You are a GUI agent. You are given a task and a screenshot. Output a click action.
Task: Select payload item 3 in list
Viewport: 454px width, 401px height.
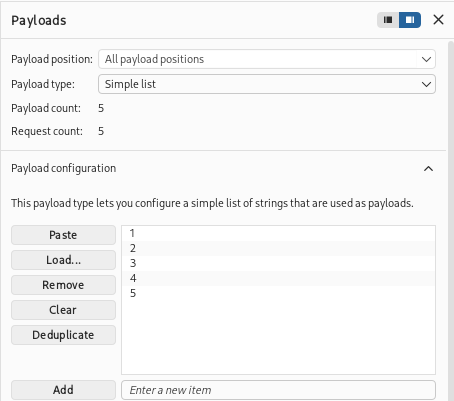click(278, 263)
